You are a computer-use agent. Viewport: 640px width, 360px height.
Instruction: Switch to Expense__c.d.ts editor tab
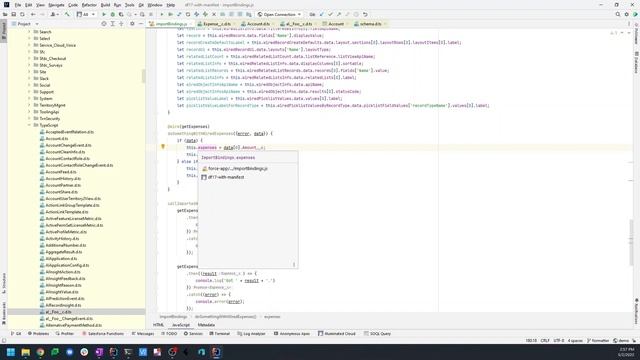point(214,24)
